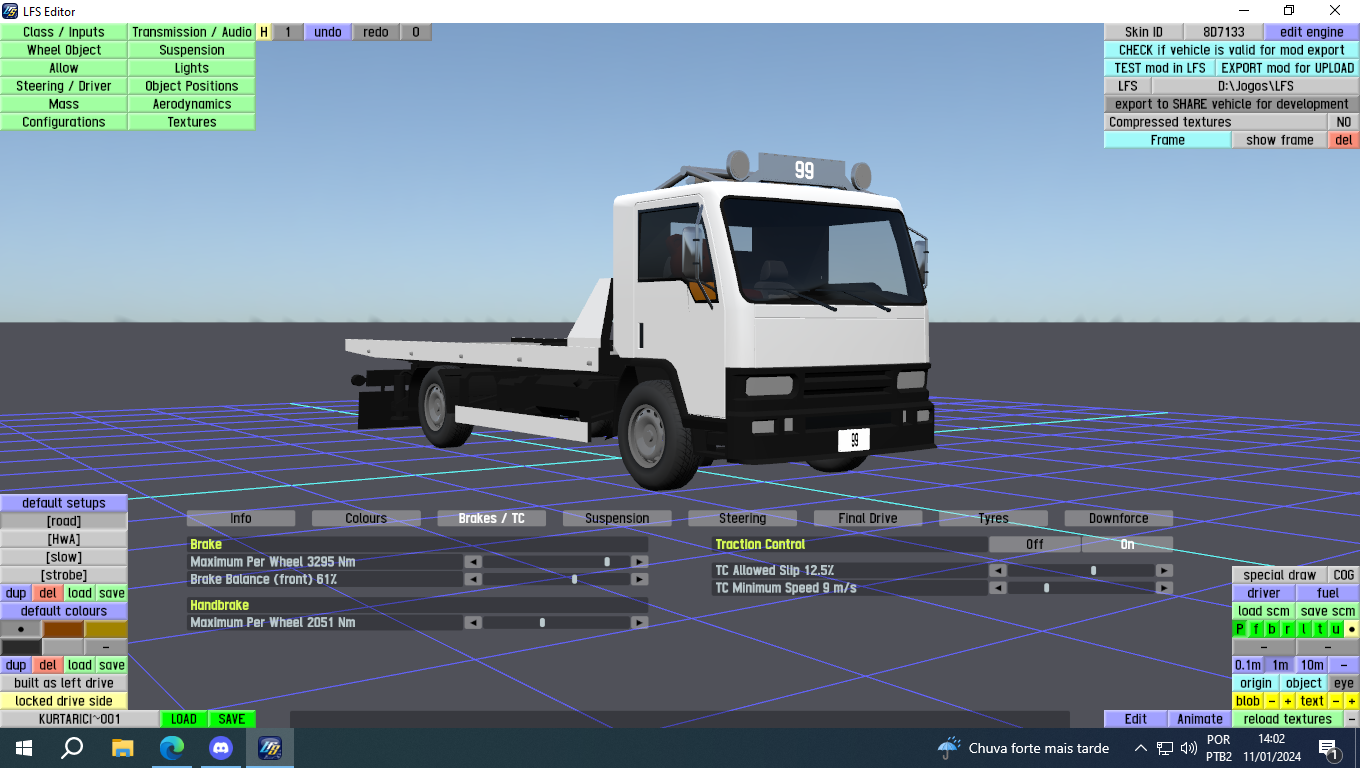
Task: Turn Traction Control Off
Action: [x=1034, y=545]
